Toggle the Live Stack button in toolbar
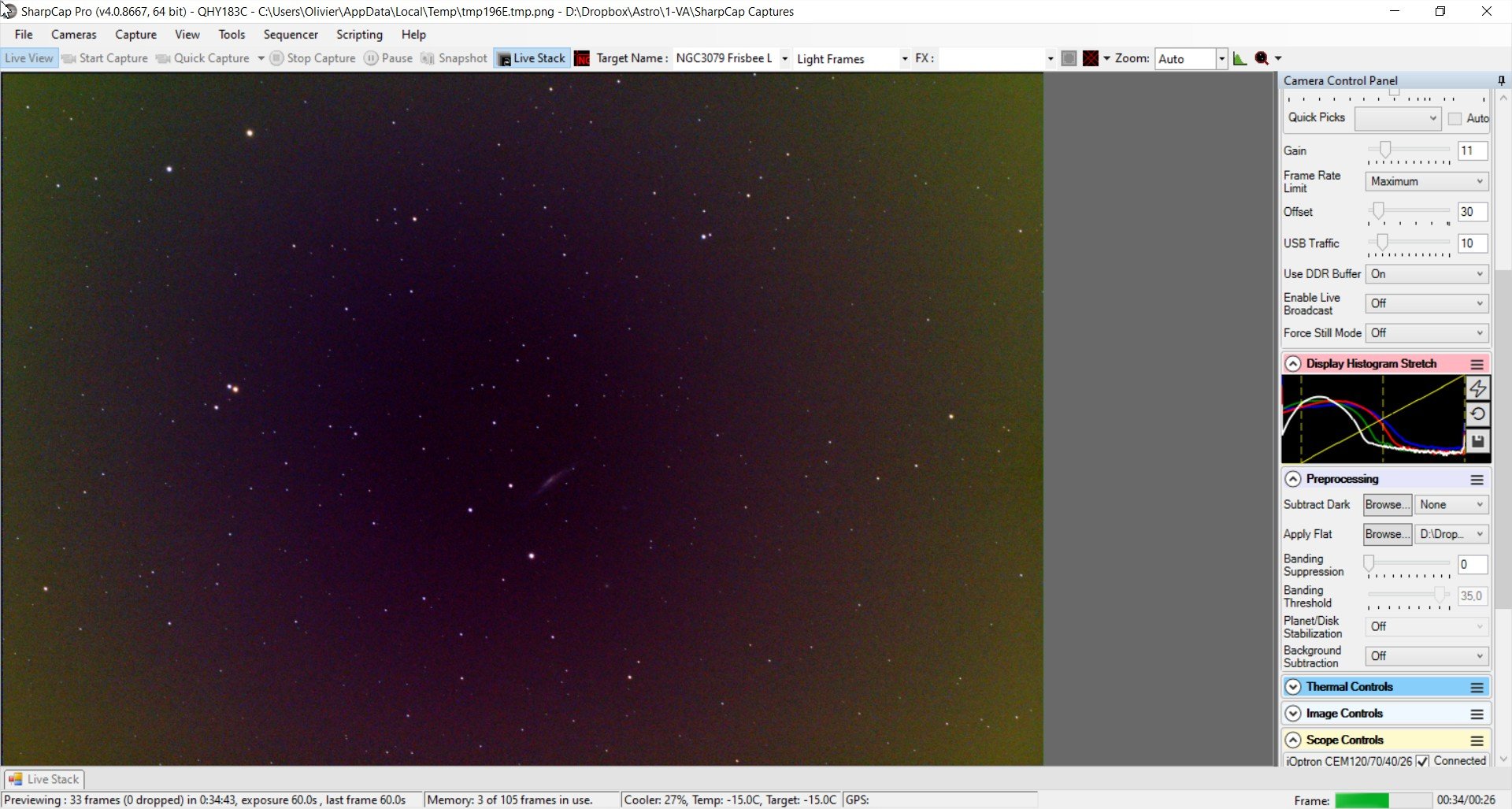This screenshot has height=809, width=1512. tap(532, 58)
